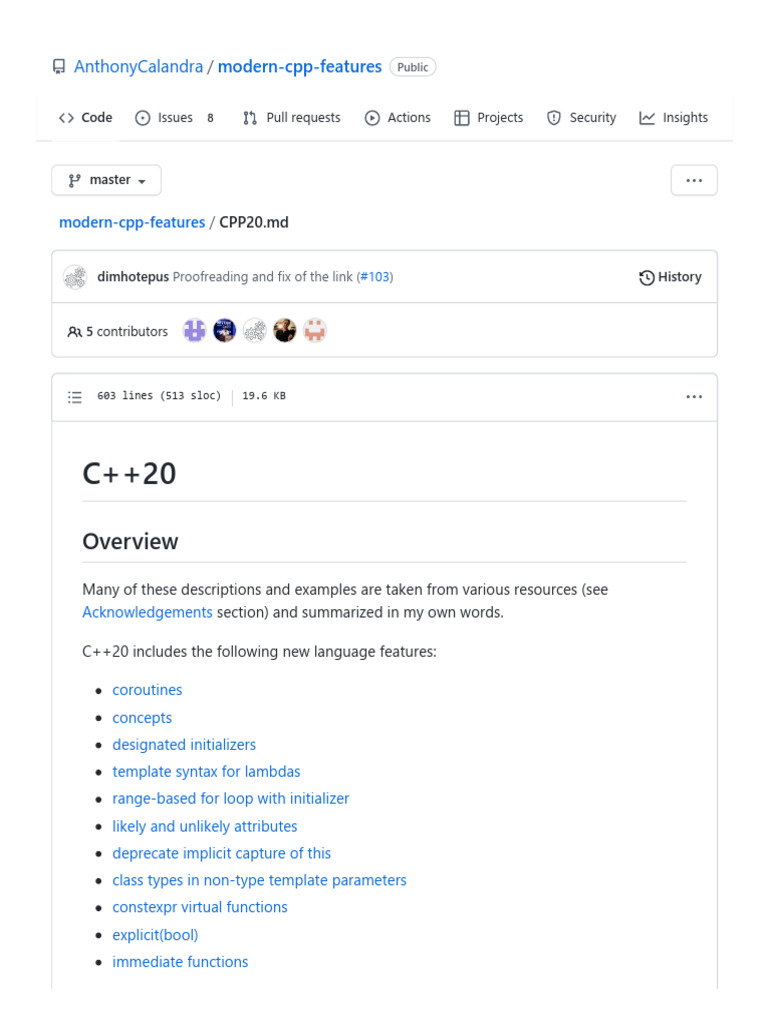Click the repository book icon
The width and height of the screenshot is (768, 1024).
pyautogui.click(x=59, y=67)
